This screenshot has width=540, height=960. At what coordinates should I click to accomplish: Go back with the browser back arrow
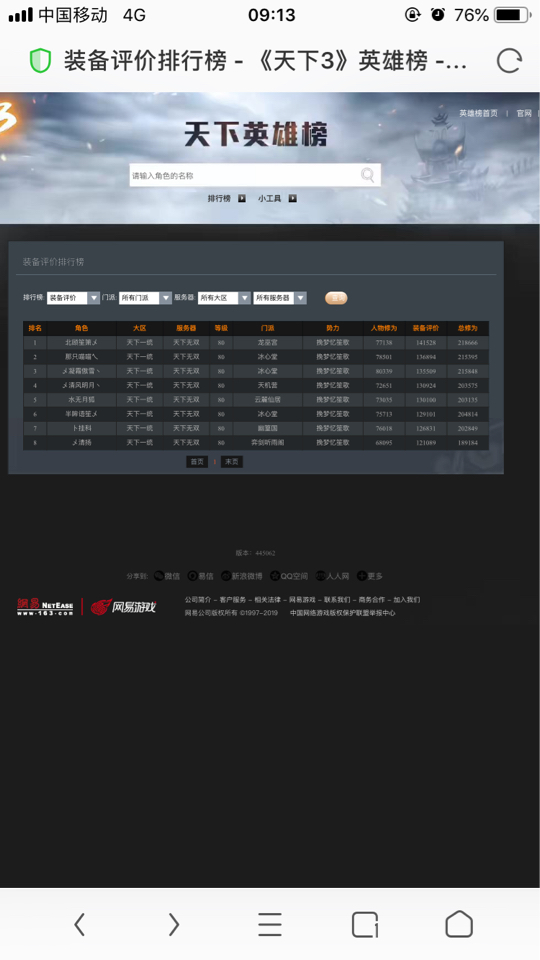[x=79, y=924]
